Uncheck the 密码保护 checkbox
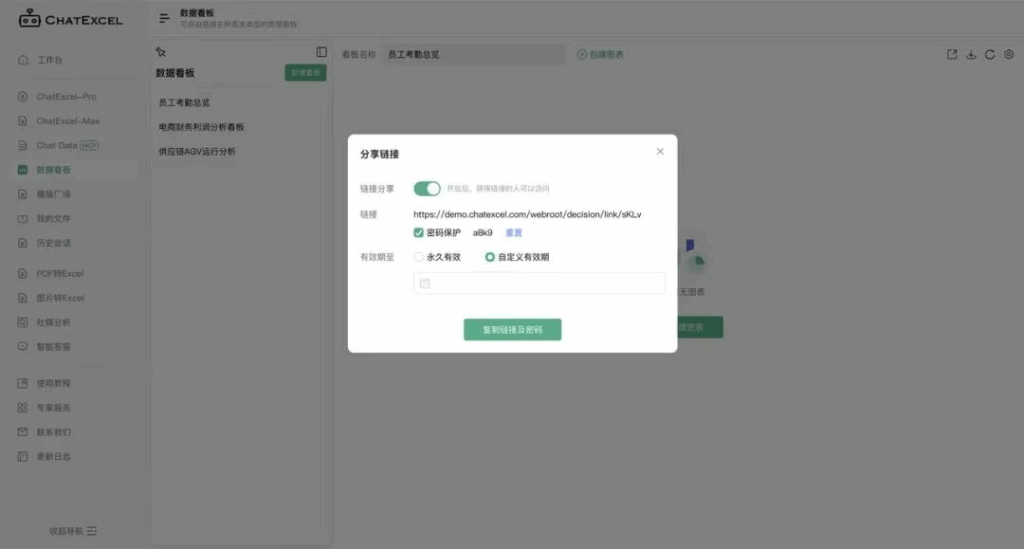Screen dimensions: 1024x549 419,232
